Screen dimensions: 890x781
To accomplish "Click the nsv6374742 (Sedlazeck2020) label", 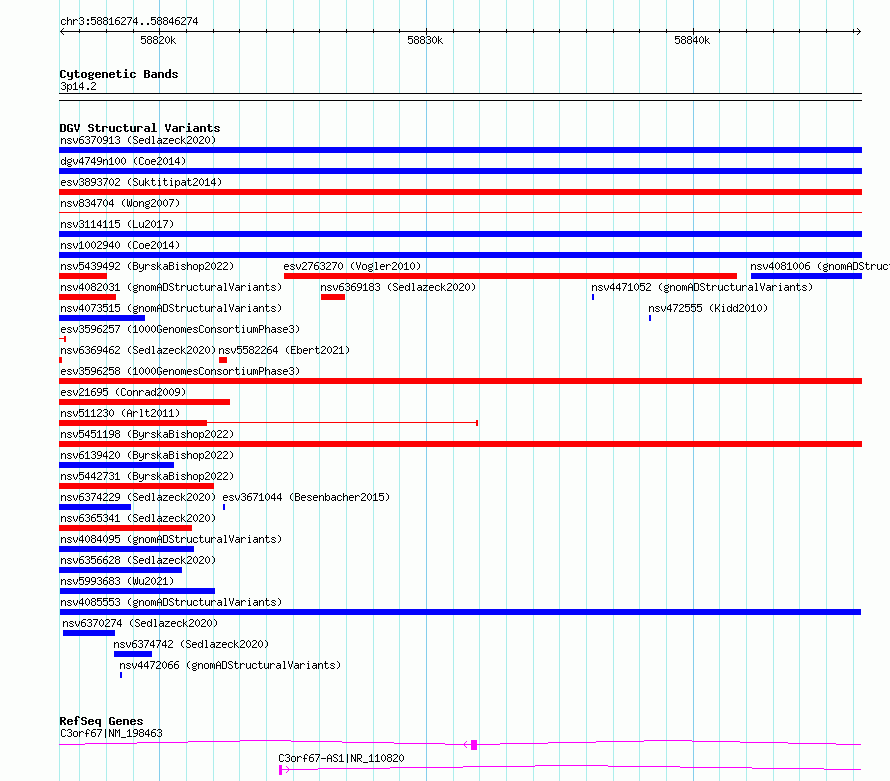I will (x=191, y=644).
